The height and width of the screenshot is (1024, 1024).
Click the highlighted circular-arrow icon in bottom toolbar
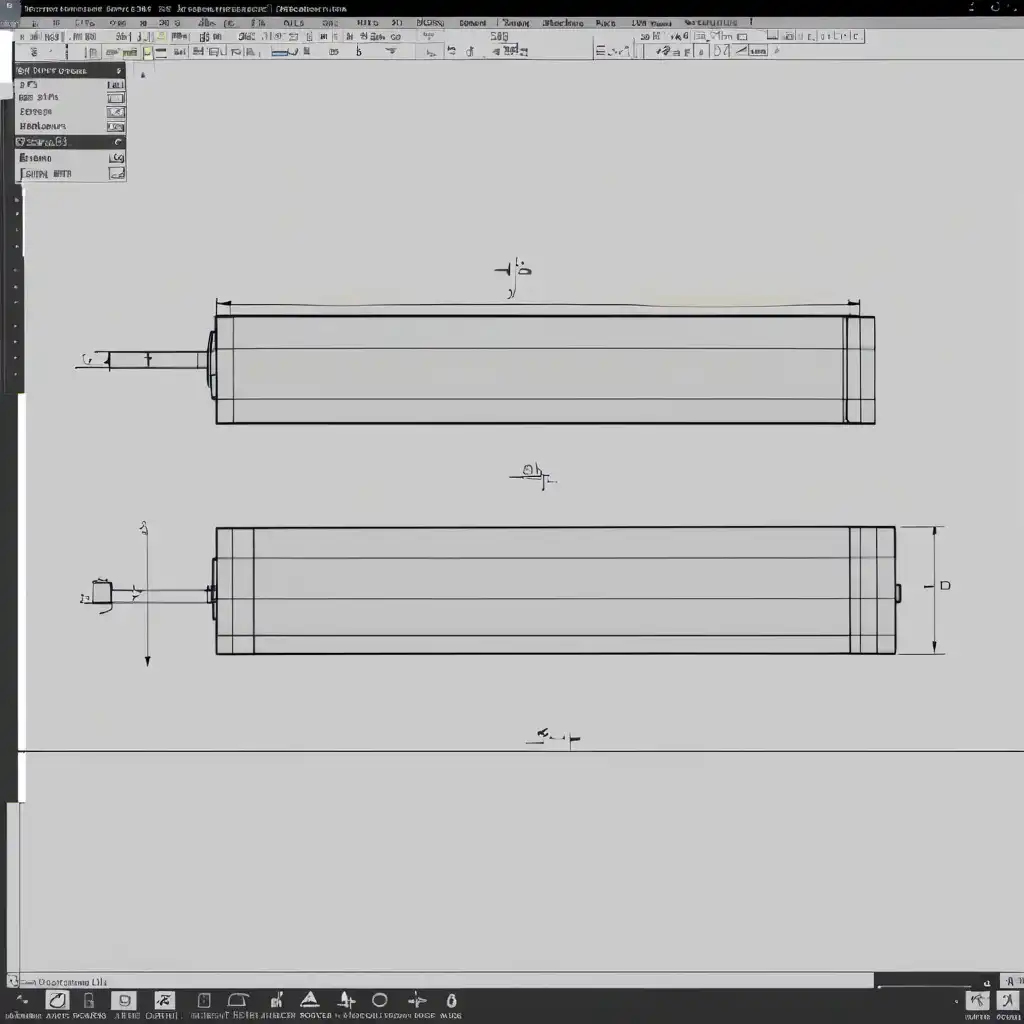(57, 1000)
